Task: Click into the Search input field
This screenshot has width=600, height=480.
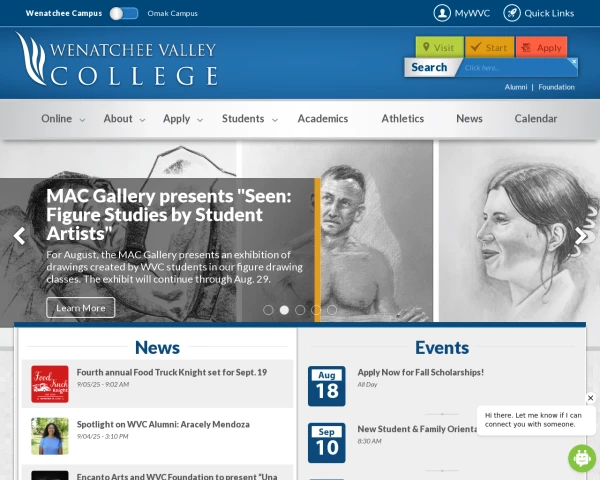Action: 515,68
